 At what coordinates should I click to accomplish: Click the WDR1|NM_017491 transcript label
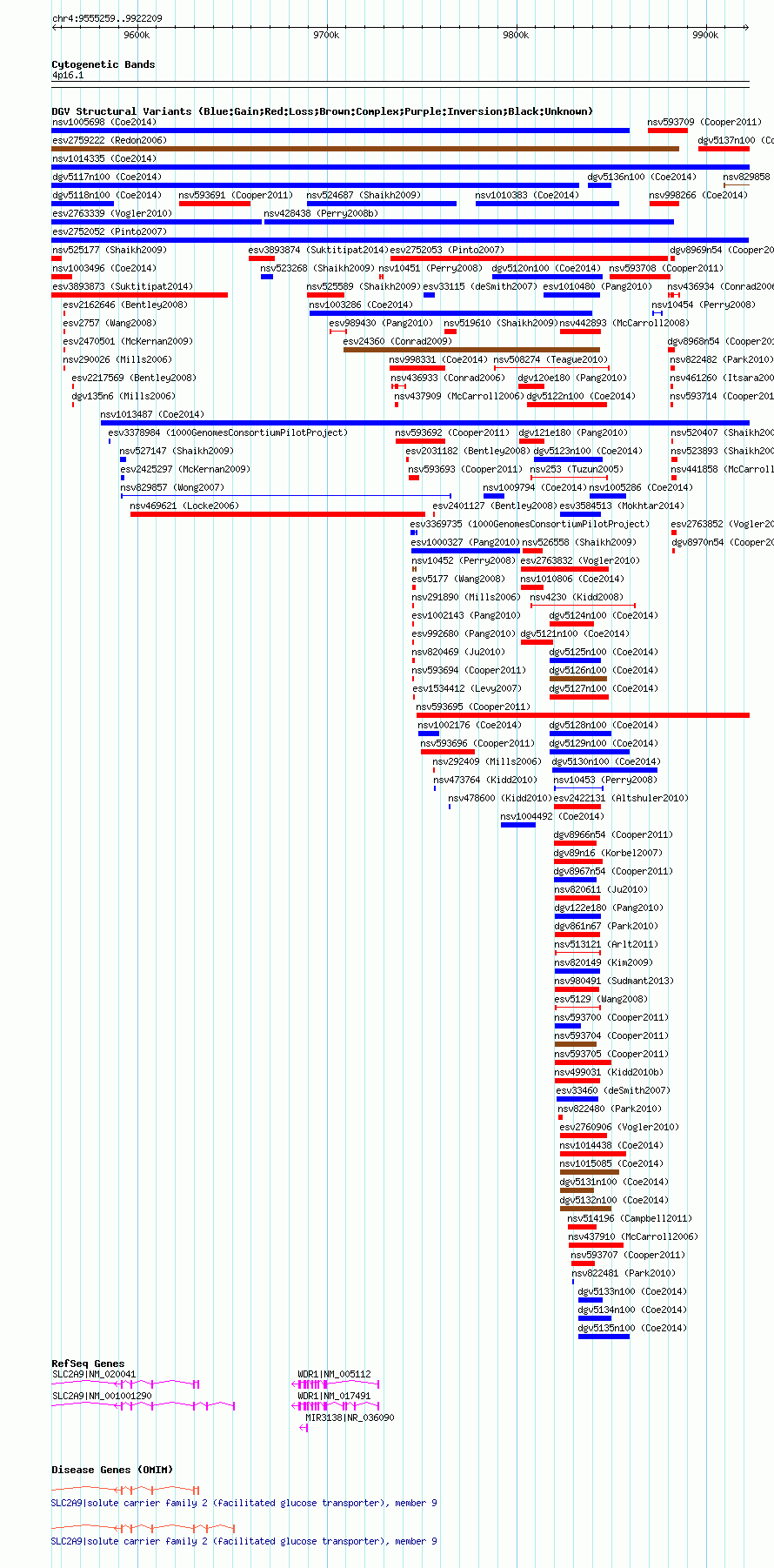(334, 1396)
